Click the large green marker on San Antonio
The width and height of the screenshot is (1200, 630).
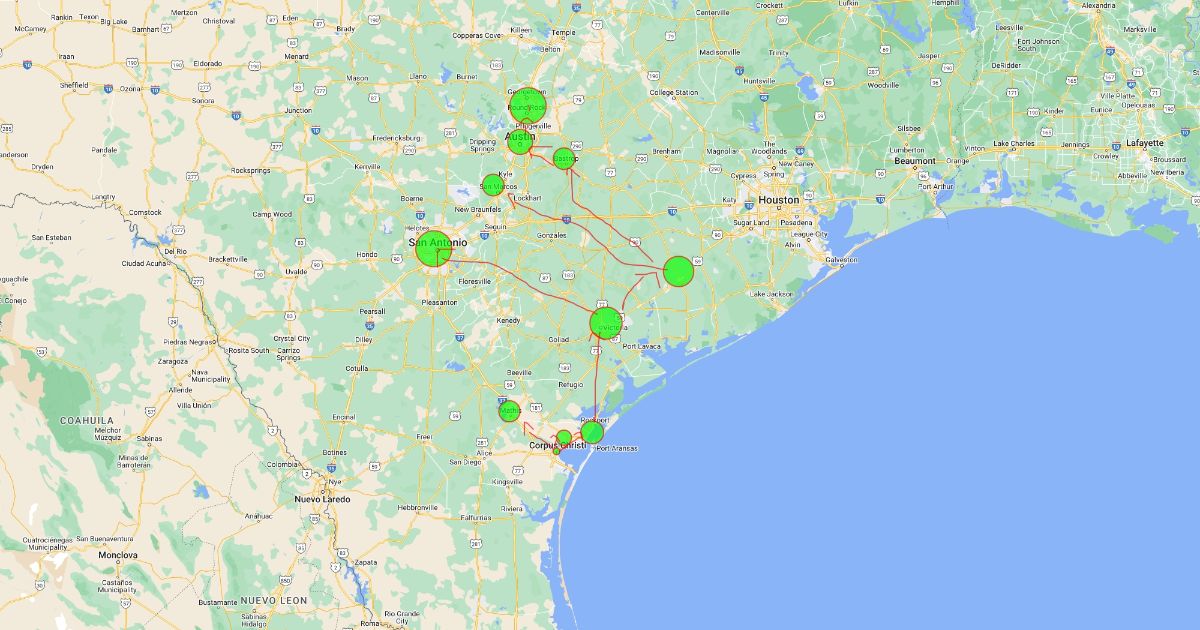[434, 248]
